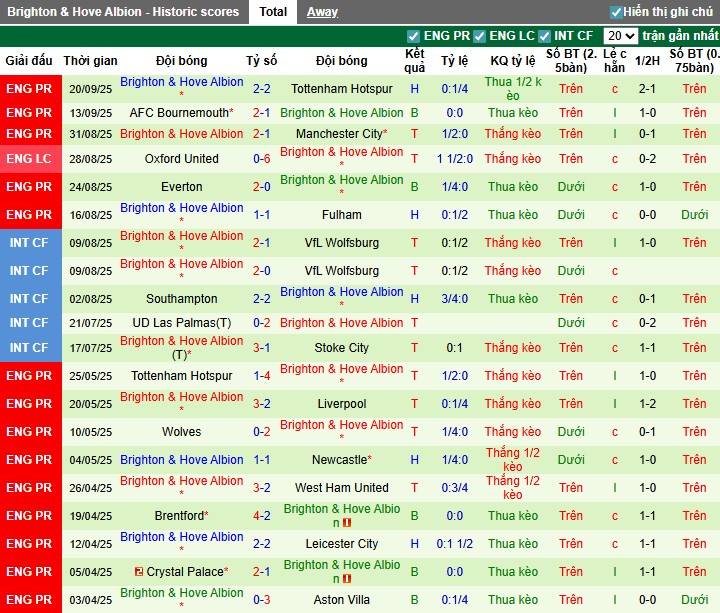Click red card icon in Brentford match row

[347, 523]
